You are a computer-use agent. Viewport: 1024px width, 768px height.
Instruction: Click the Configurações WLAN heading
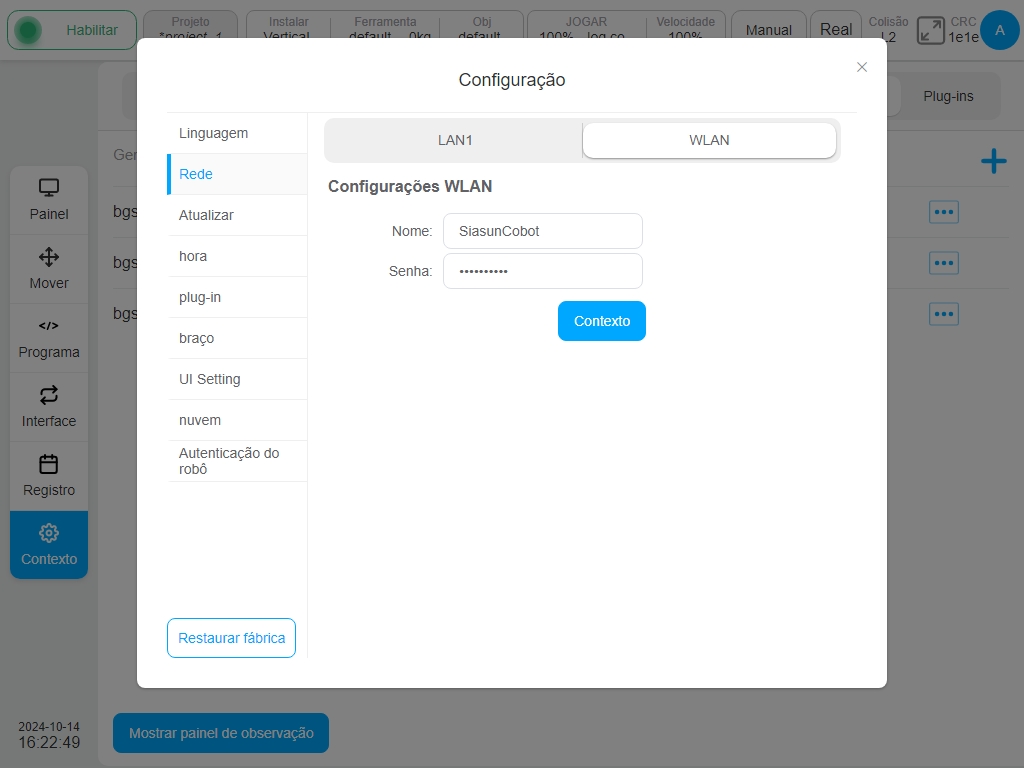coord(410,186)
